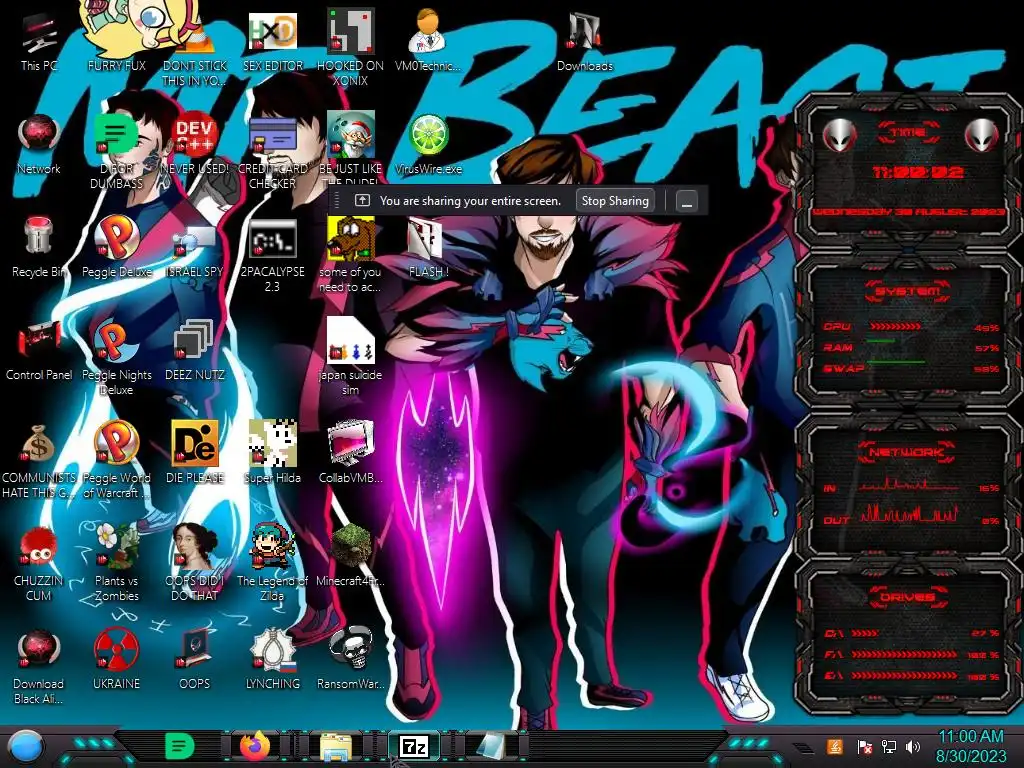This screenshot has height=768, width=1024.
Task: Open the UKRAINE radiation icon
Action: pyautogui.click(x=117, y=658)
